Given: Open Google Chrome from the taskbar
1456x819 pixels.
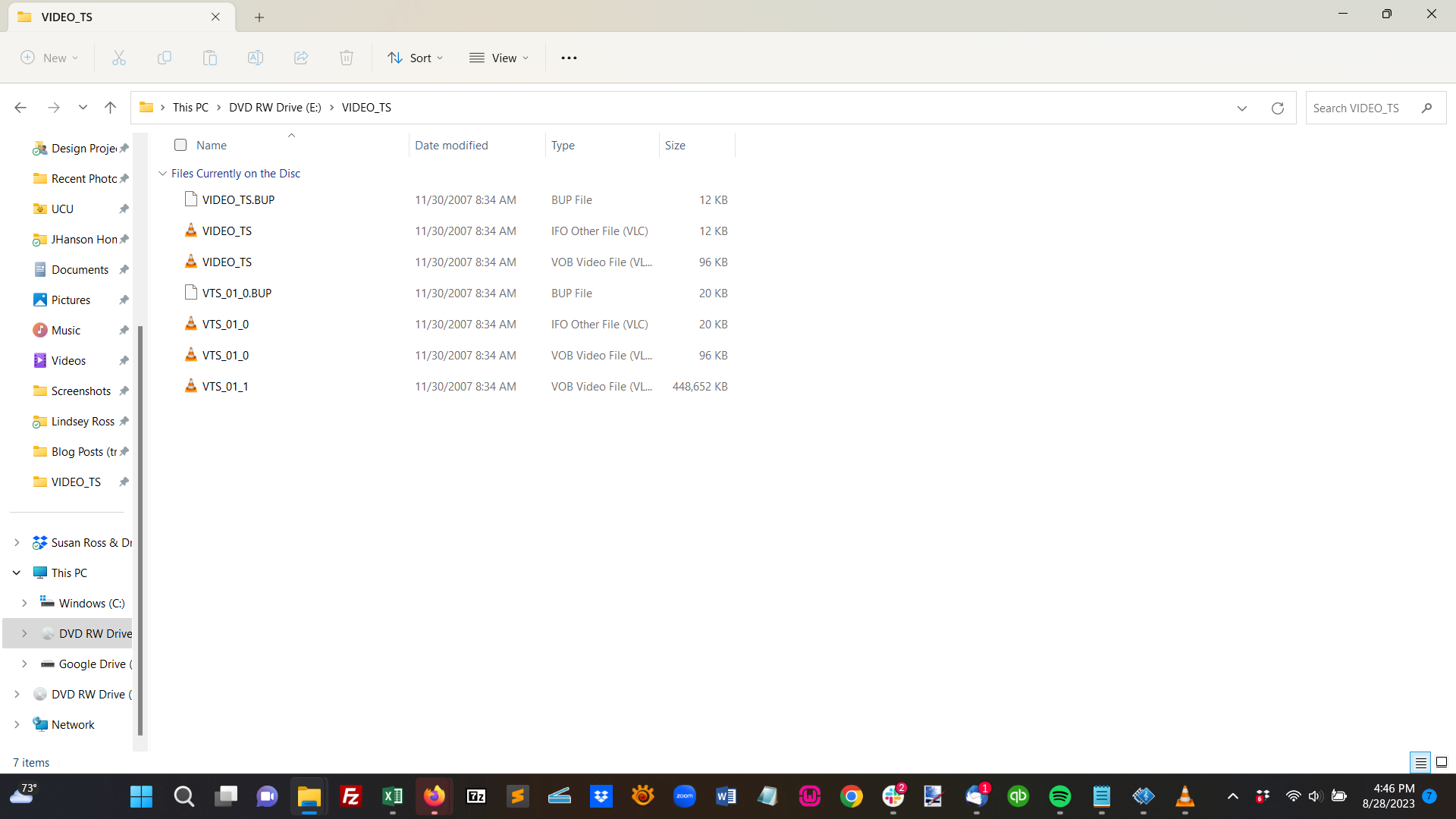Looking at the screenshot, I should 851,796.
